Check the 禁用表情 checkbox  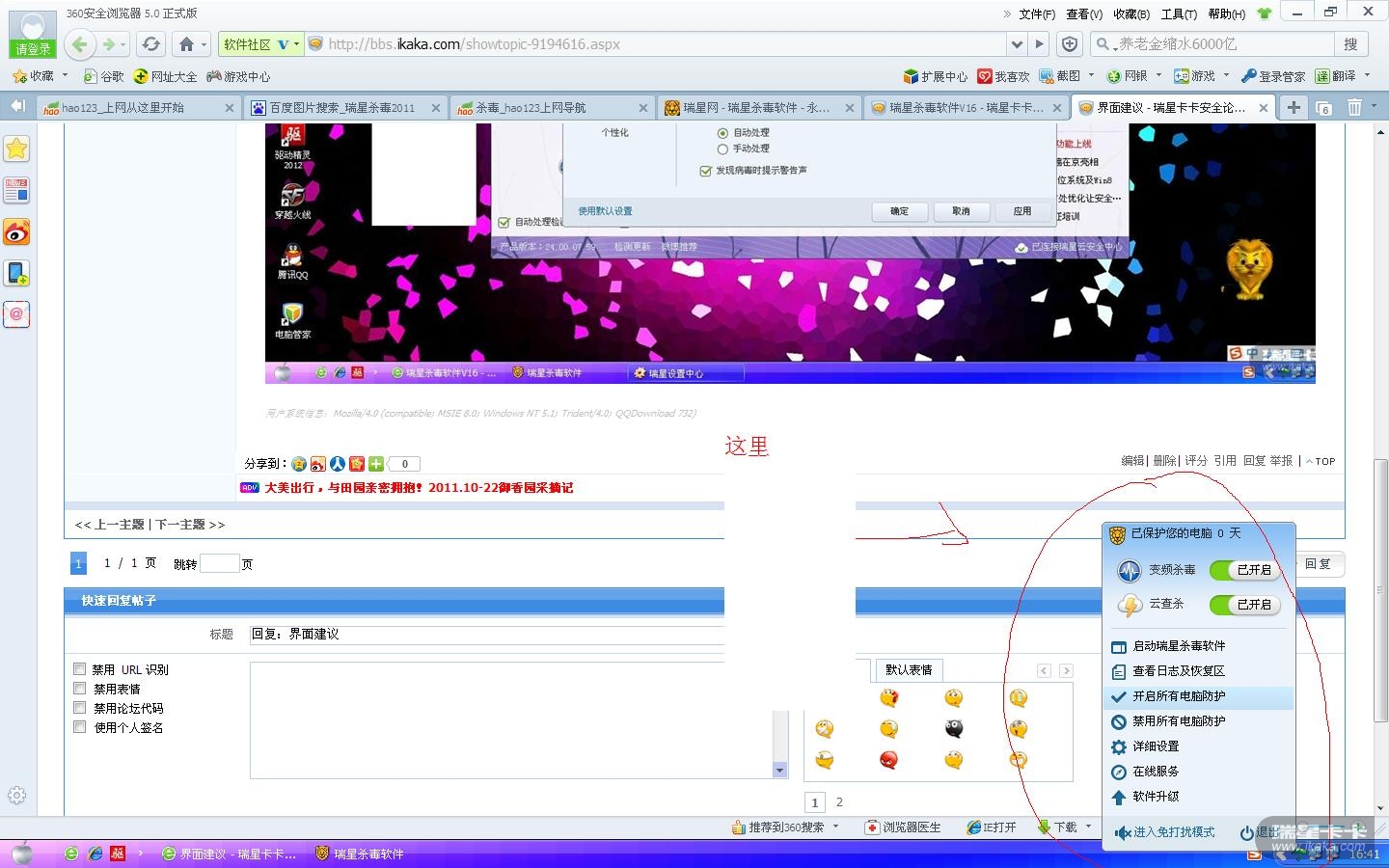pyautogui.click(x=80, y=688)
